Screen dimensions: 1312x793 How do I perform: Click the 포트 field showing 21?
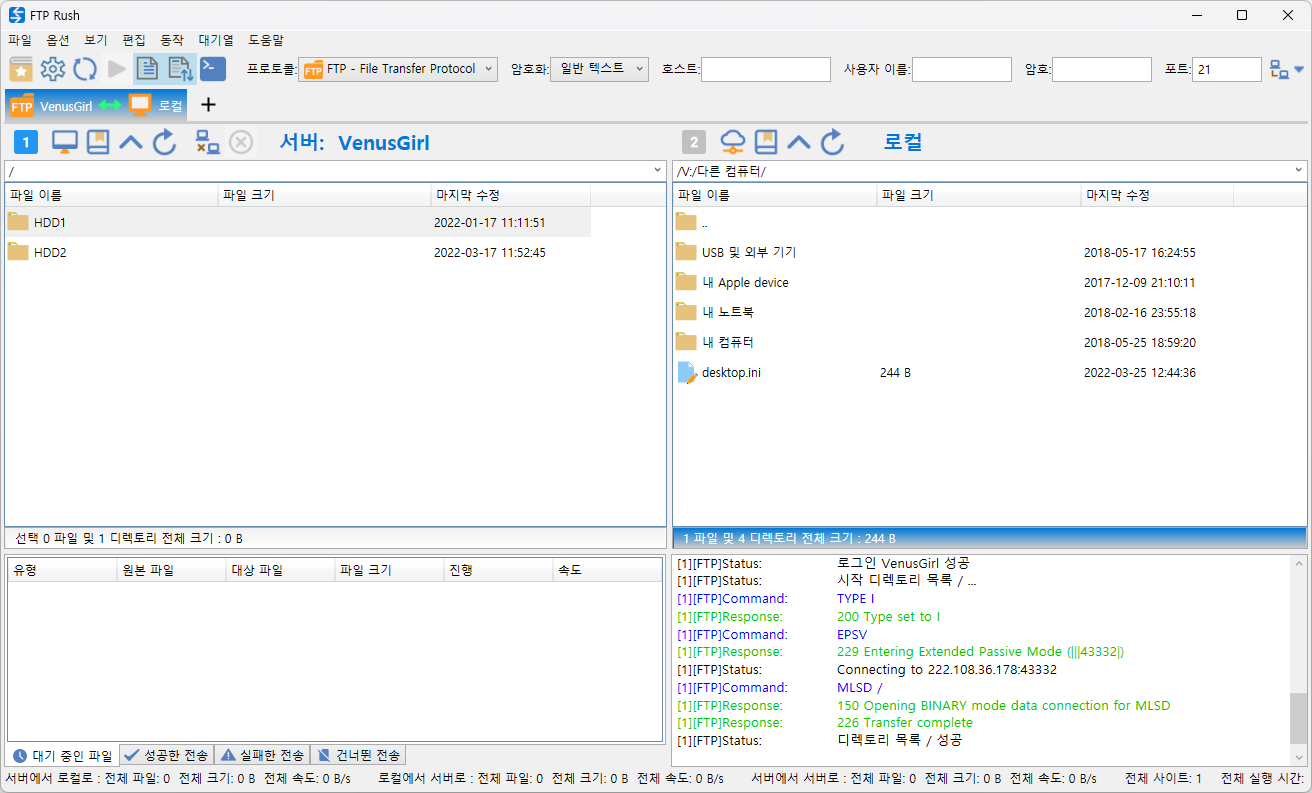click(1227, 69)
